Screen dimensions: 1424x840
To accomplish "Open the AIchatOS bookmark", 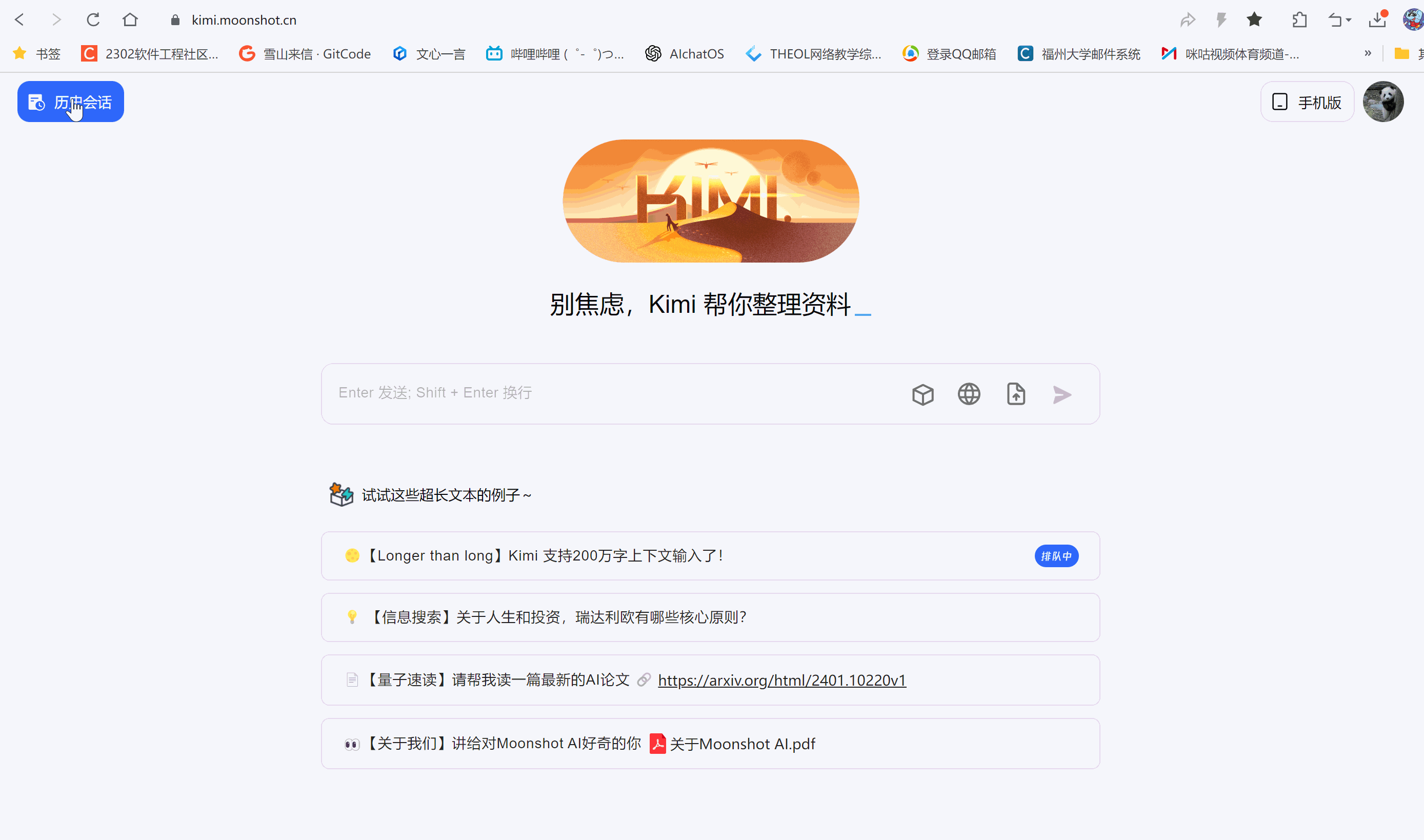I will pos(684,54).
